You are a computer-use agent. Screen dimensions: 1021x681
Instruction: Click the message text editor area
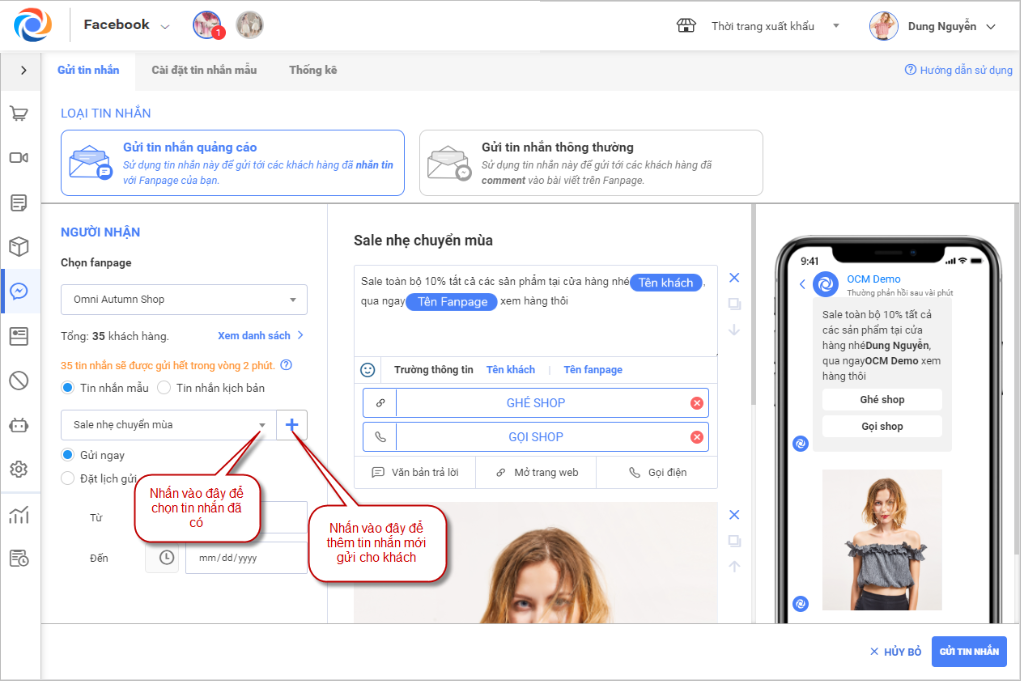(536, 311)
